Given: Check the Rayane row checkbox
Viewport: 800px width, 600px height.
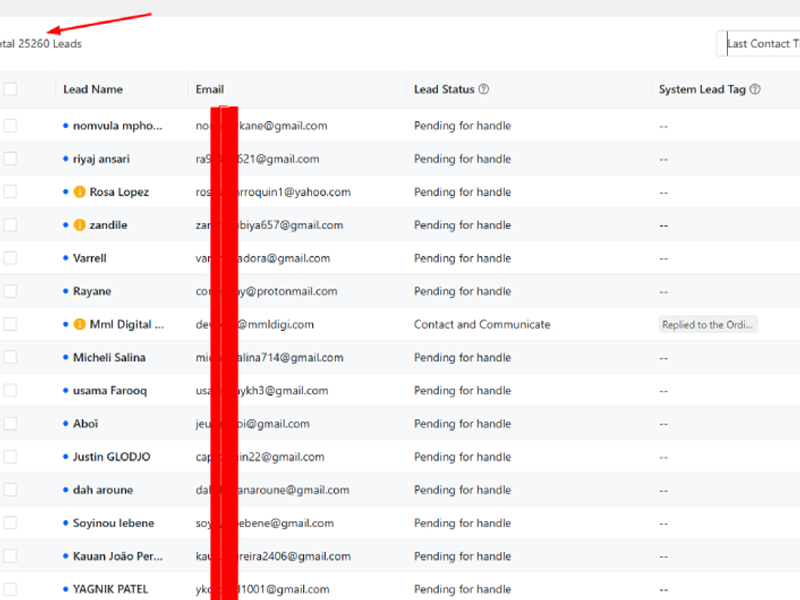Looking at the screenshot, I should (10, 291).
